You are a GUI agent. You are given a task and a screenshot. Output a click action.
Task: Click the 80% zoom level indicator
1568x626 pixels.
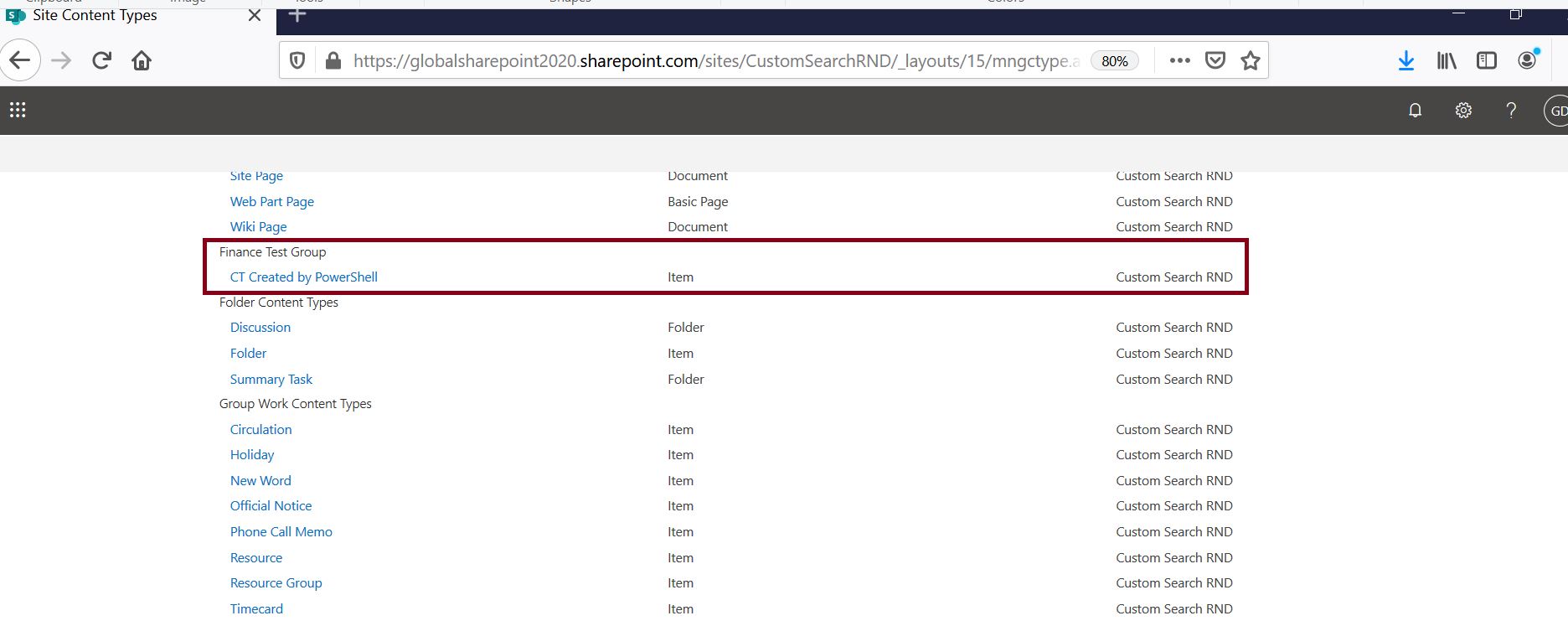[x=1114, y=61]
